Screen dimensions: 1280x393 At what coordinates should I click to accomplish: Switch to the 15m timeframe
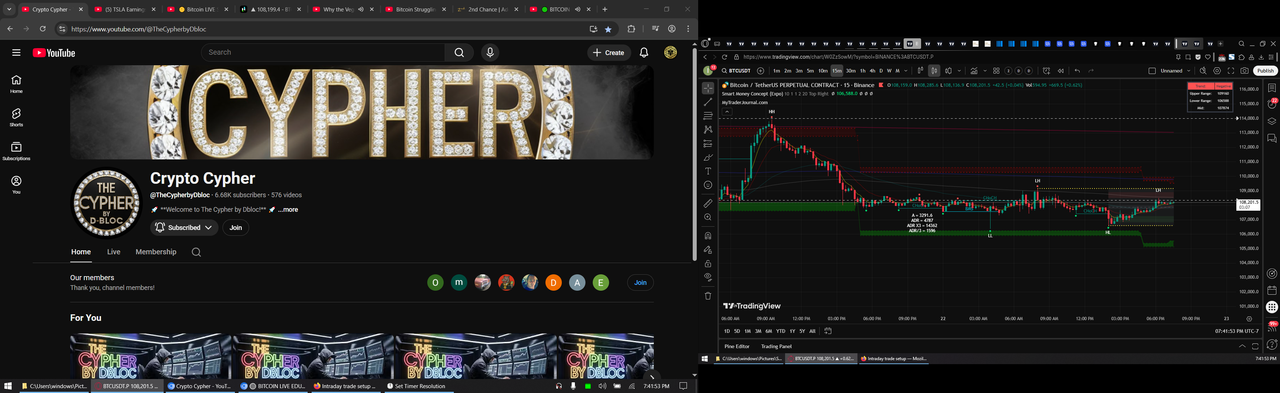click(x=836, y=71)
